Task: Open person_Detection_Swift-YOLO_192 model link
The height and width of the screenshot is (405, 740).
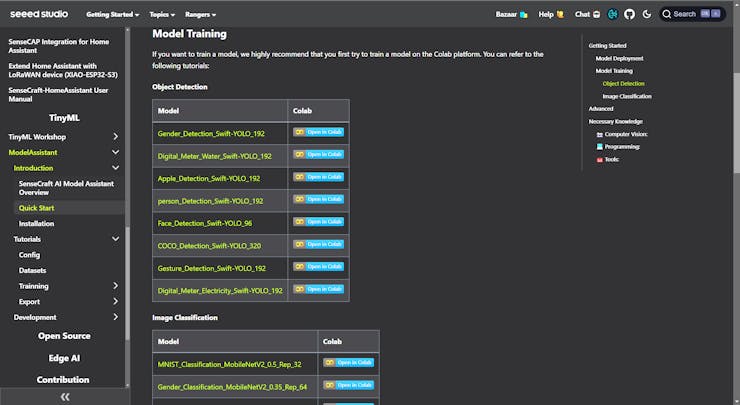Action: click(x=210, y=201)
